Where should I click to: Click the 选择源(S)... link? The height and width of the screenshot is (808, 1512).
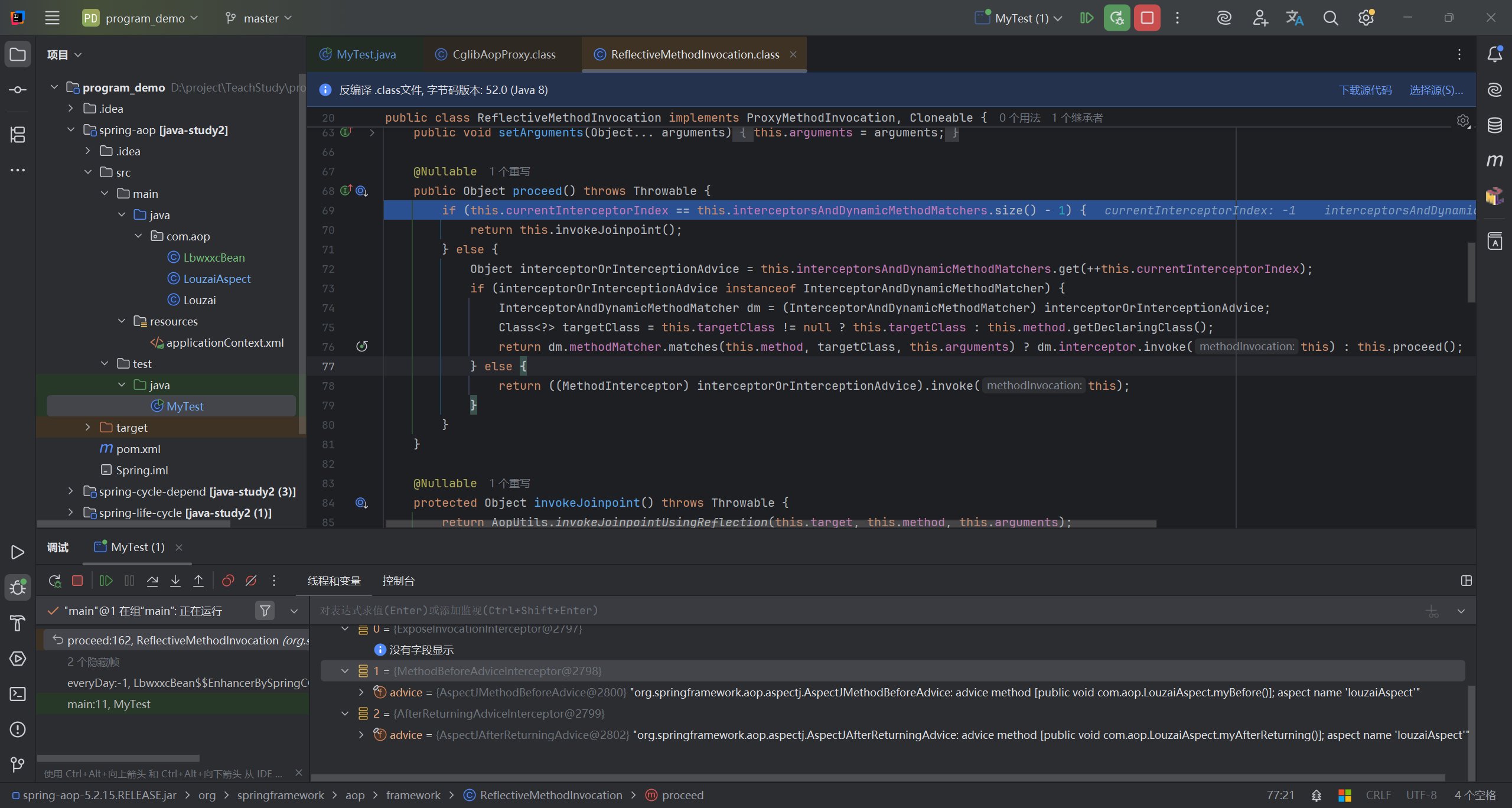pyautogui.click(x=1436, y=90)
